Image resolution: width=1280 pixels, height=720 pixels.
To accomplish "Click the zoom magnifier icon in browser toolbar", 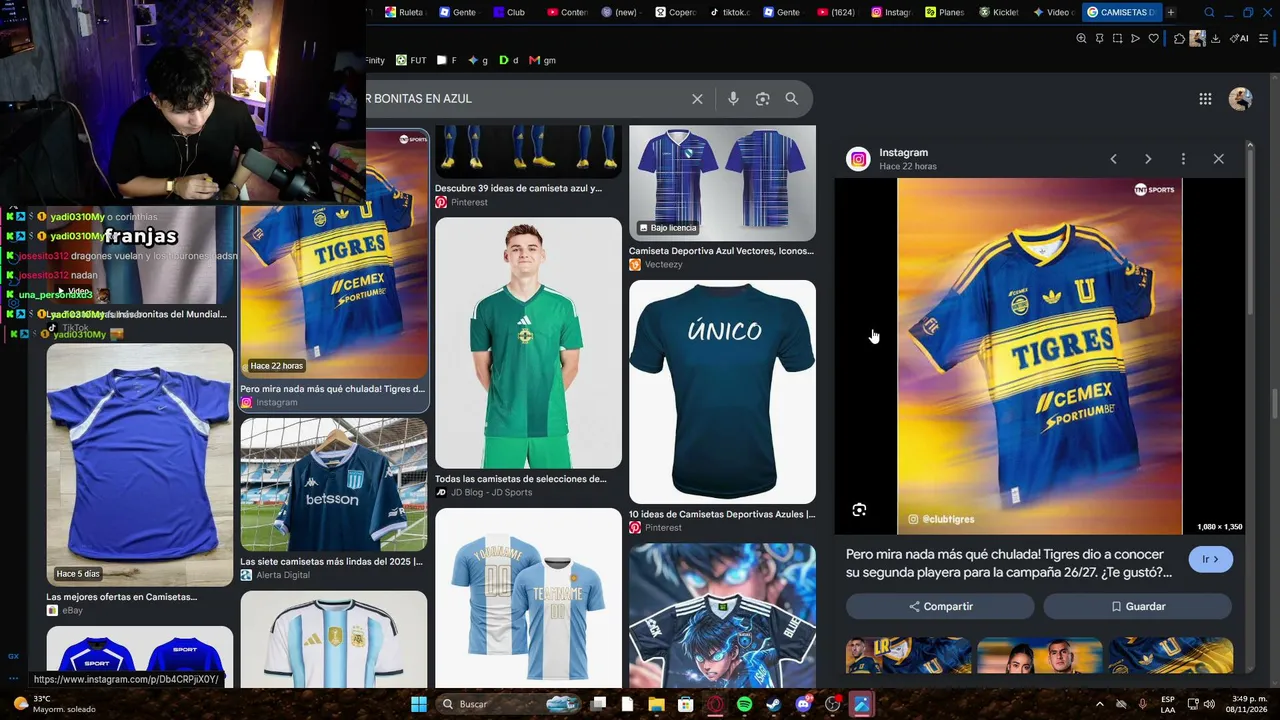I will [1081, 39].
